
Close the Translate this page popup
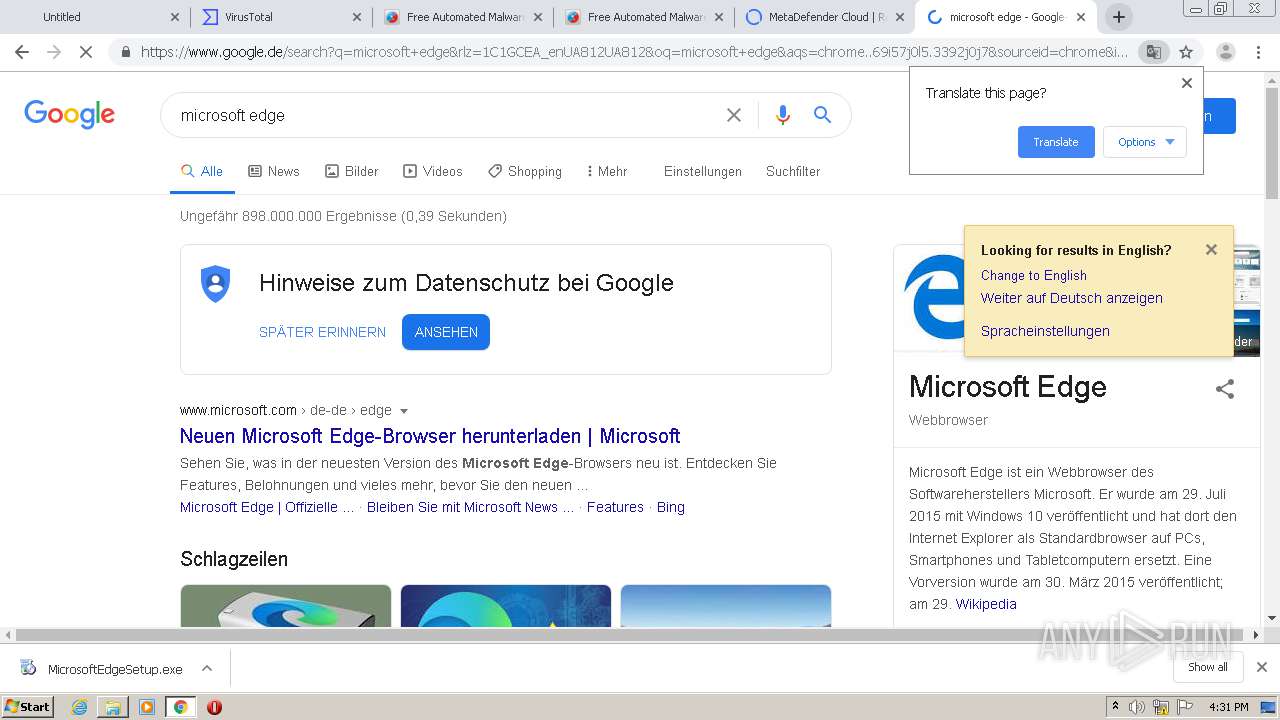point(1187,83)
